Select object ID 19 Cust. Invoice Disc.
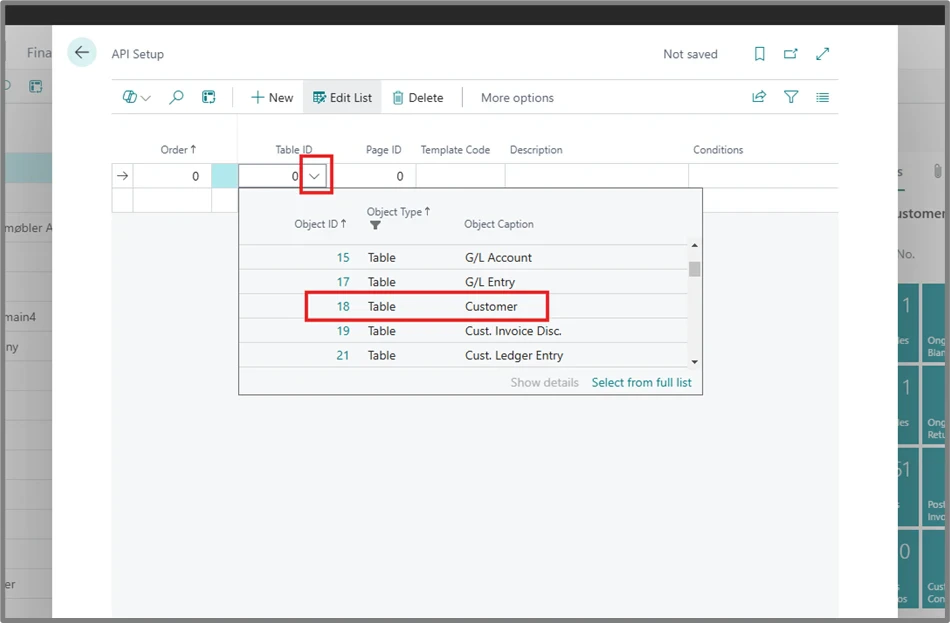 [463, 331]
